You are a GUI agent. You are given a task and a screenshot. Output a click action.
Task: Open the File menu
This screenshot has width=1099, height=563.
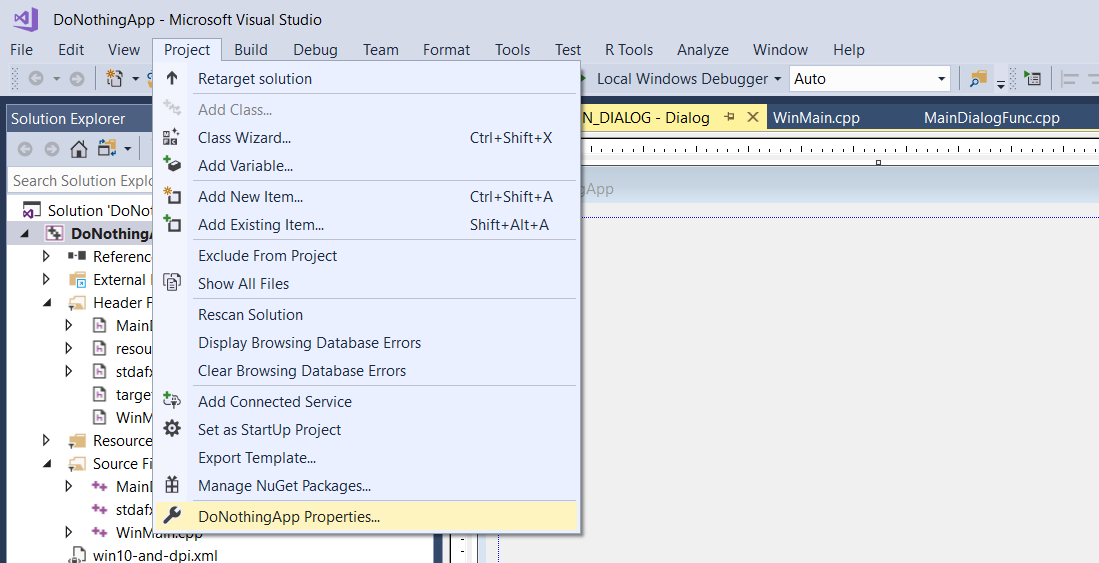point(21,50)
